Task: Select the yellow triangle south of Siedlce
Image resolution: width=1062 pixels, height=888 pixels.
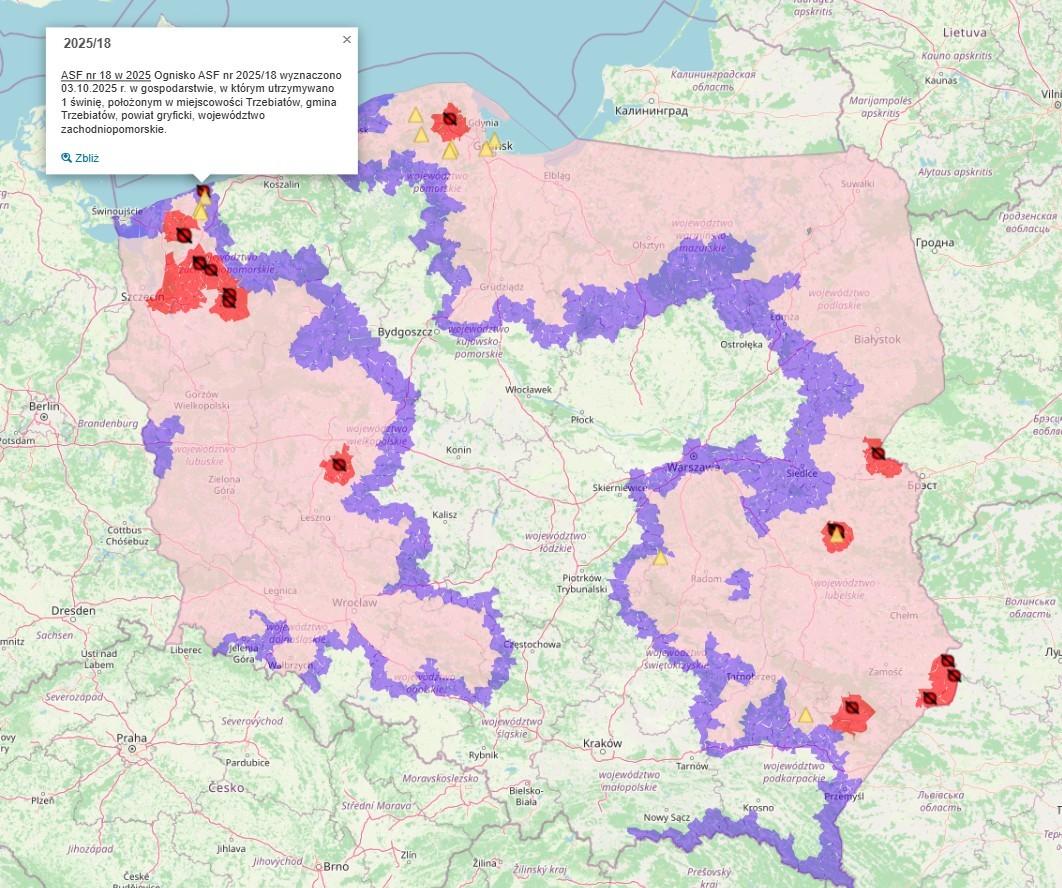Action: pyautogui.click(x=836, y=535)
